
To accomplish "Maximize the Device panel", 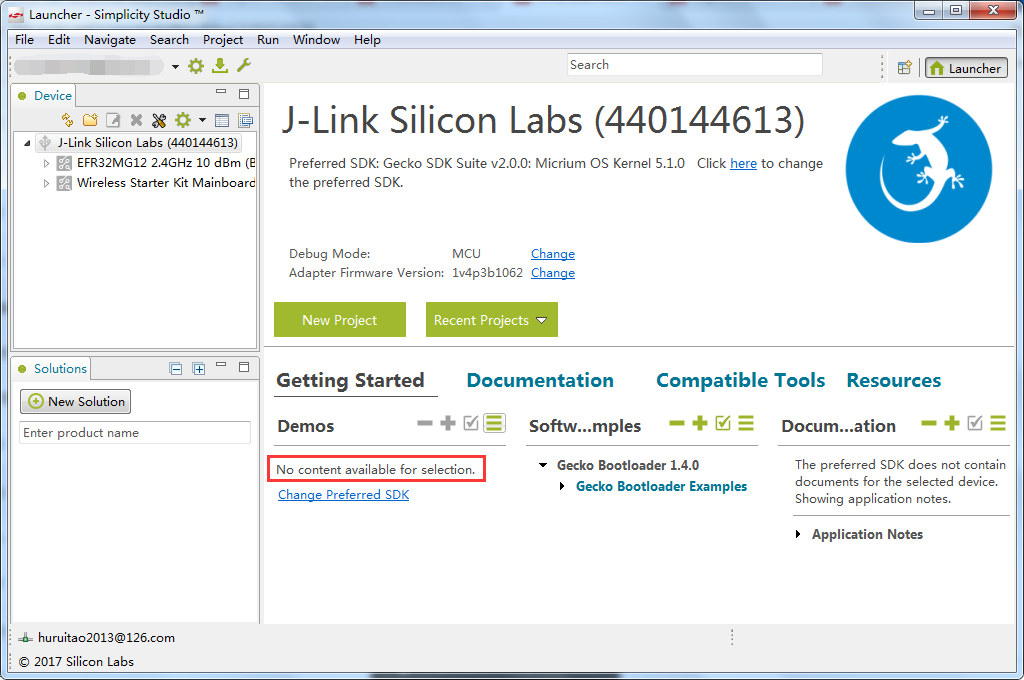I will pos(244,94).
